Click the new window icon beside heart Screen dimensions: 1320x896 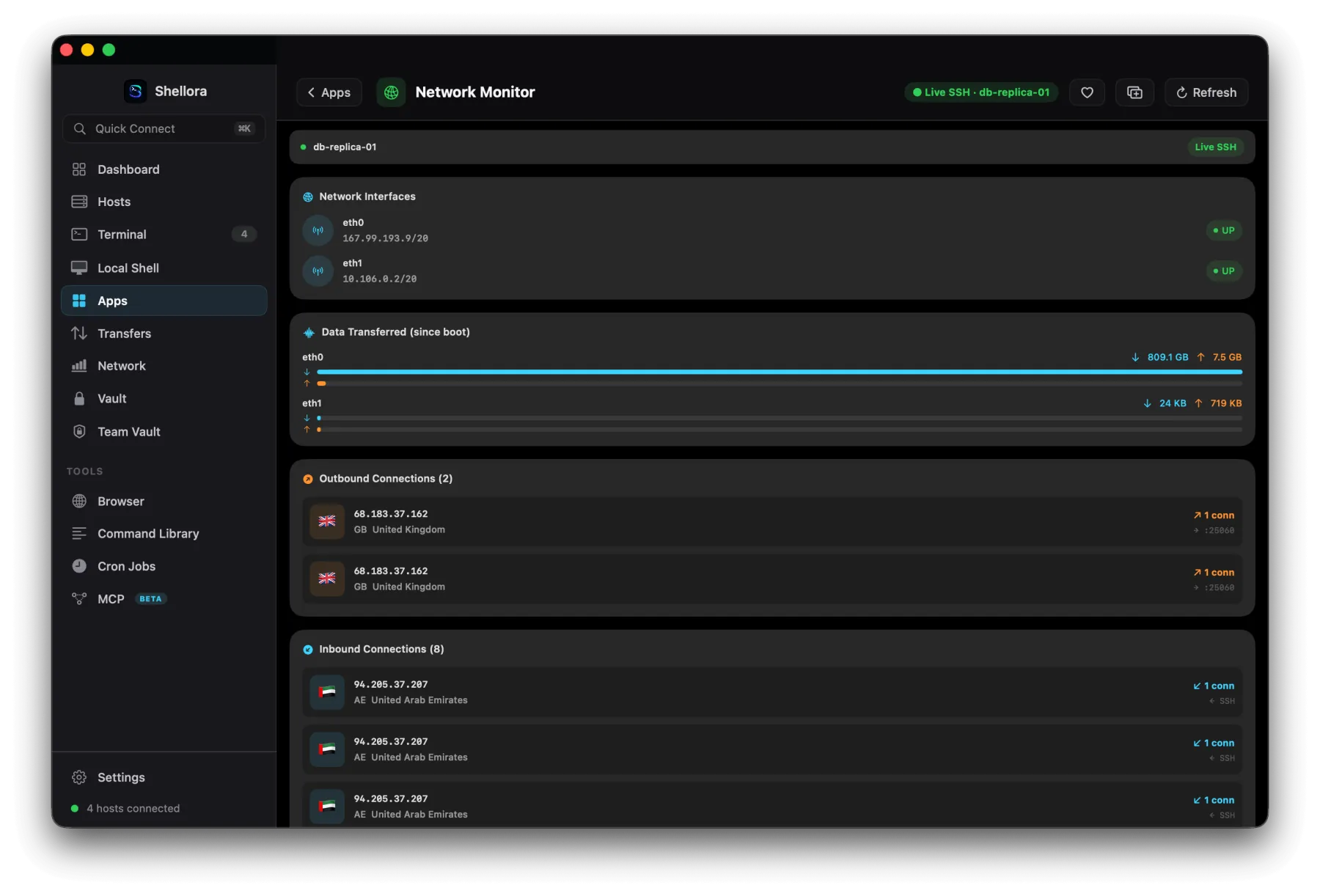tap(1134, 92)
